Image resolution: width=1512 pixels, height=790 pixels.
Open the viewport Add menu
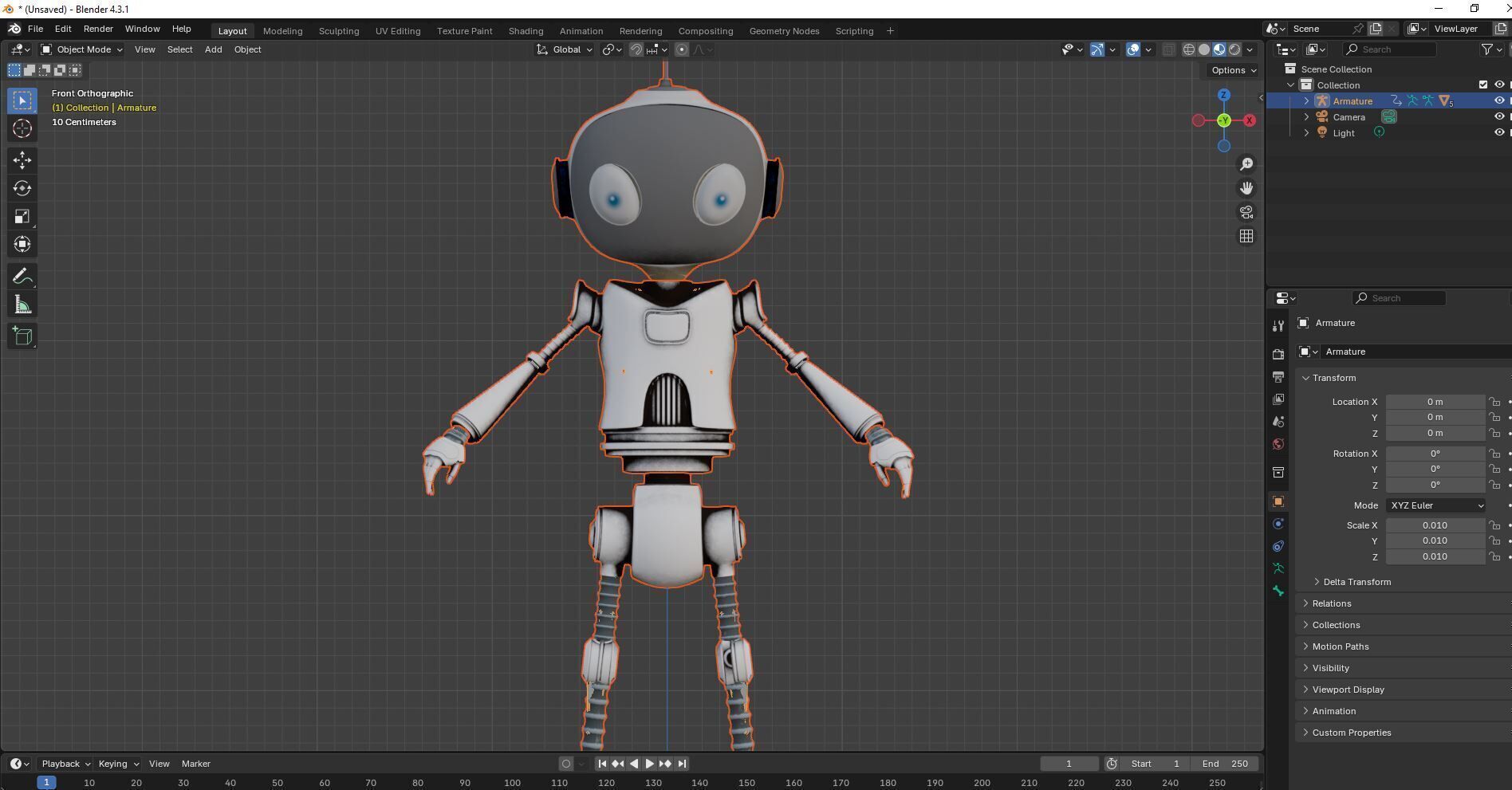click(x=213, y=49)
